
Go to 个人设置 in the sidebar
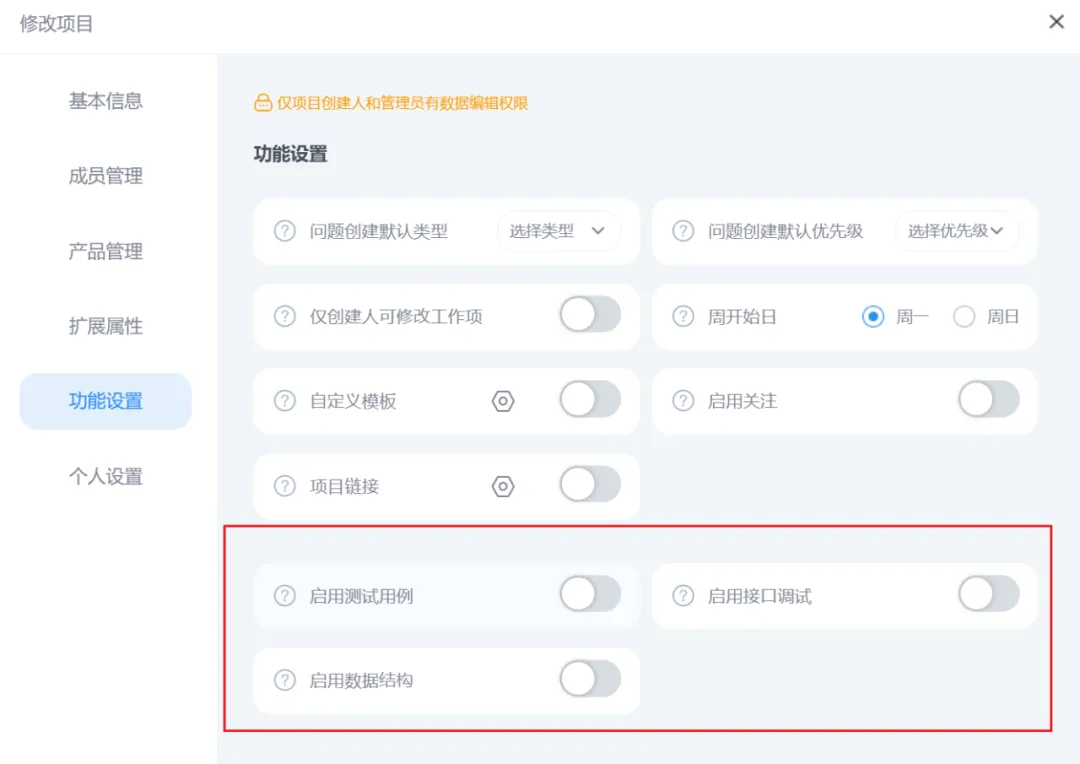(x=106, y=476)
